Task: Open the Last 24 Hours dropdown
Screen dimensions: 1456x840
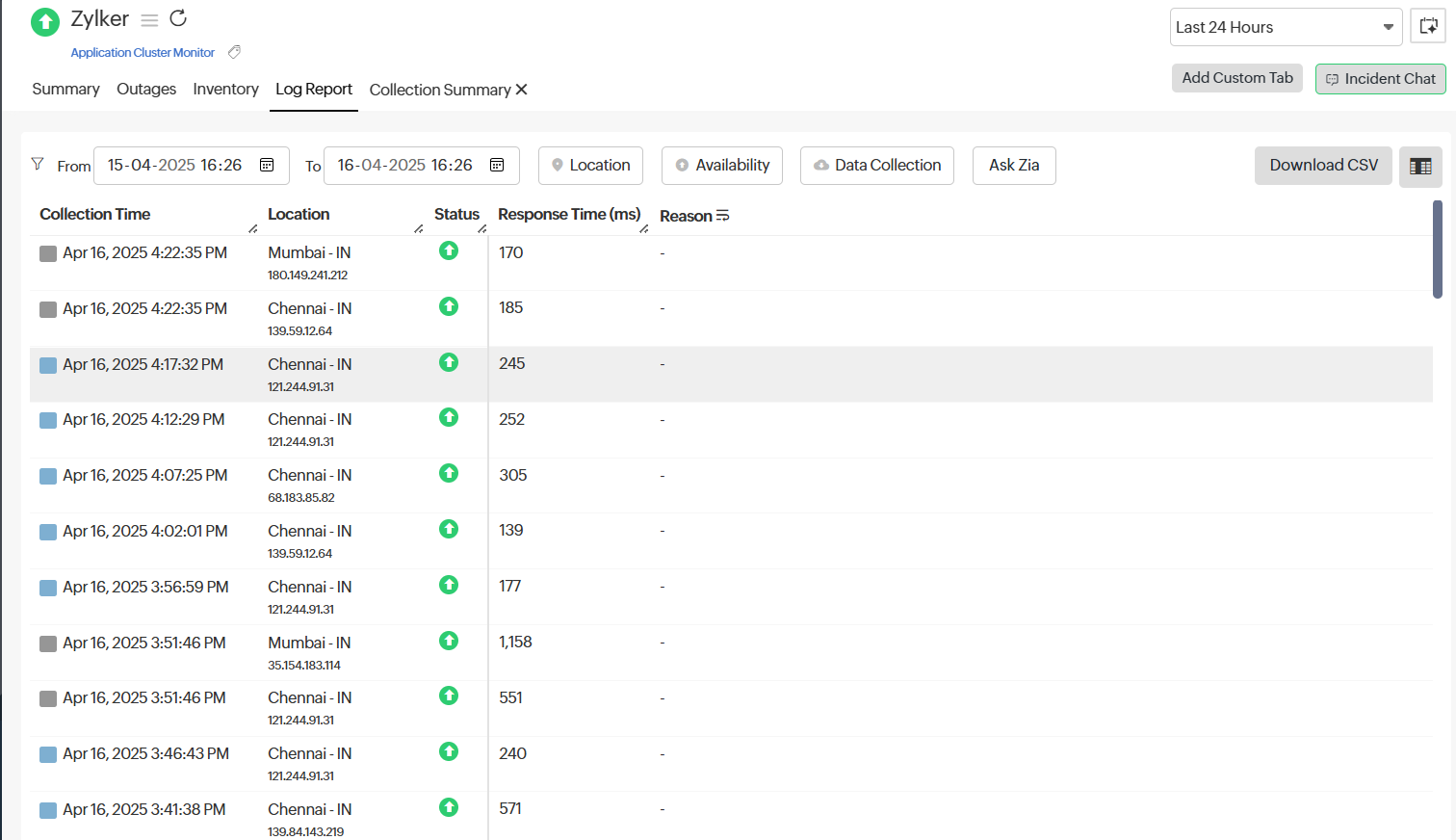Action: (1286, 27)
